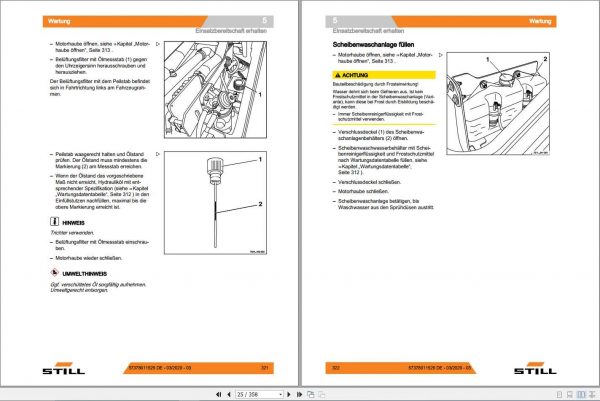Click 'Motorhaube wieder schließen.' step

89,258
